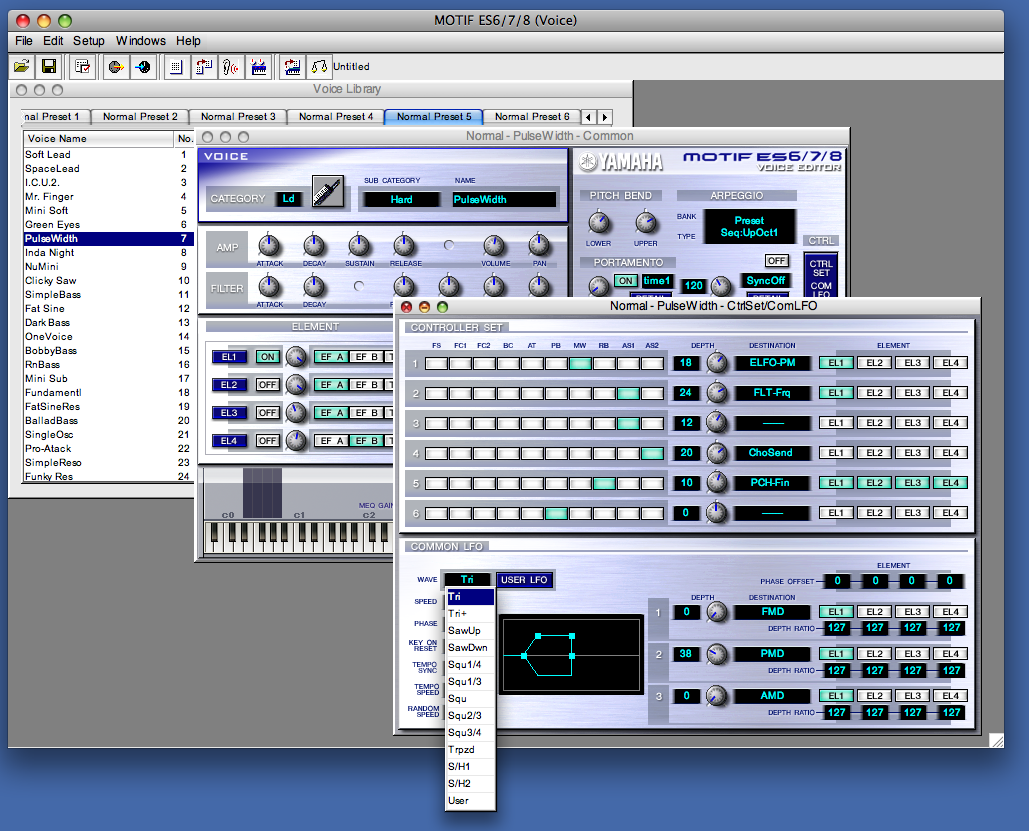Screen dimensions: 1029x831
Task: Adjust the AMP Attack knob
Action: [269, 245]
